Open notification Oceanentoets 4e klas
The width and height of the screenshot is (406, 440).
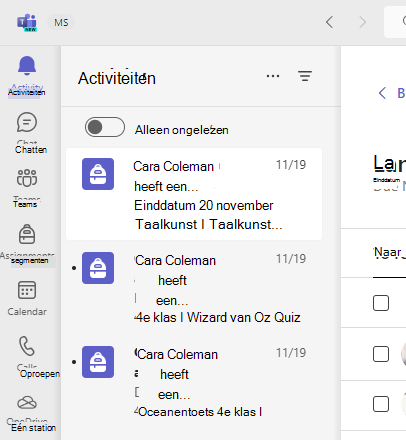point(194,382)
